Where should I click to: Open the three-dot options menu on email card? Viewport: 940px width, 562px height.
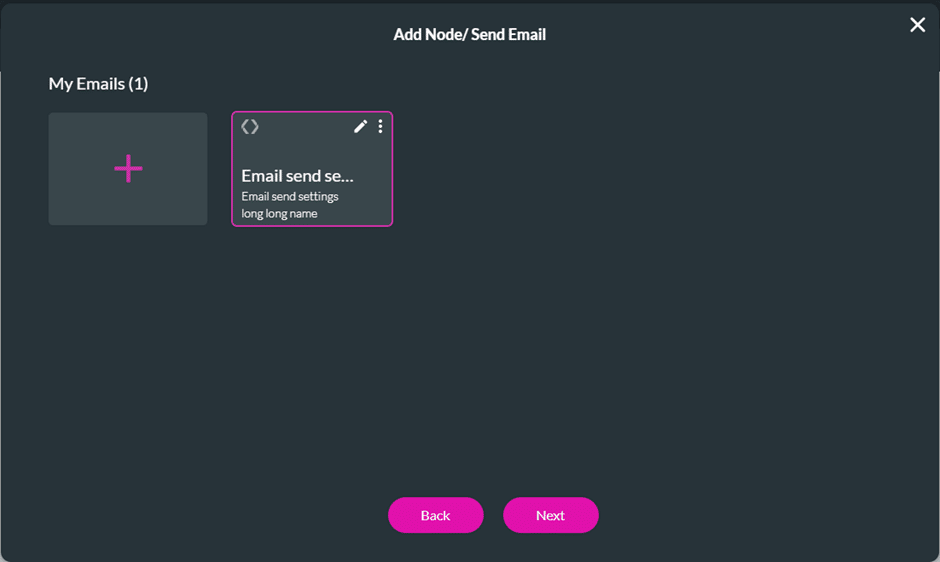point(380,126)
